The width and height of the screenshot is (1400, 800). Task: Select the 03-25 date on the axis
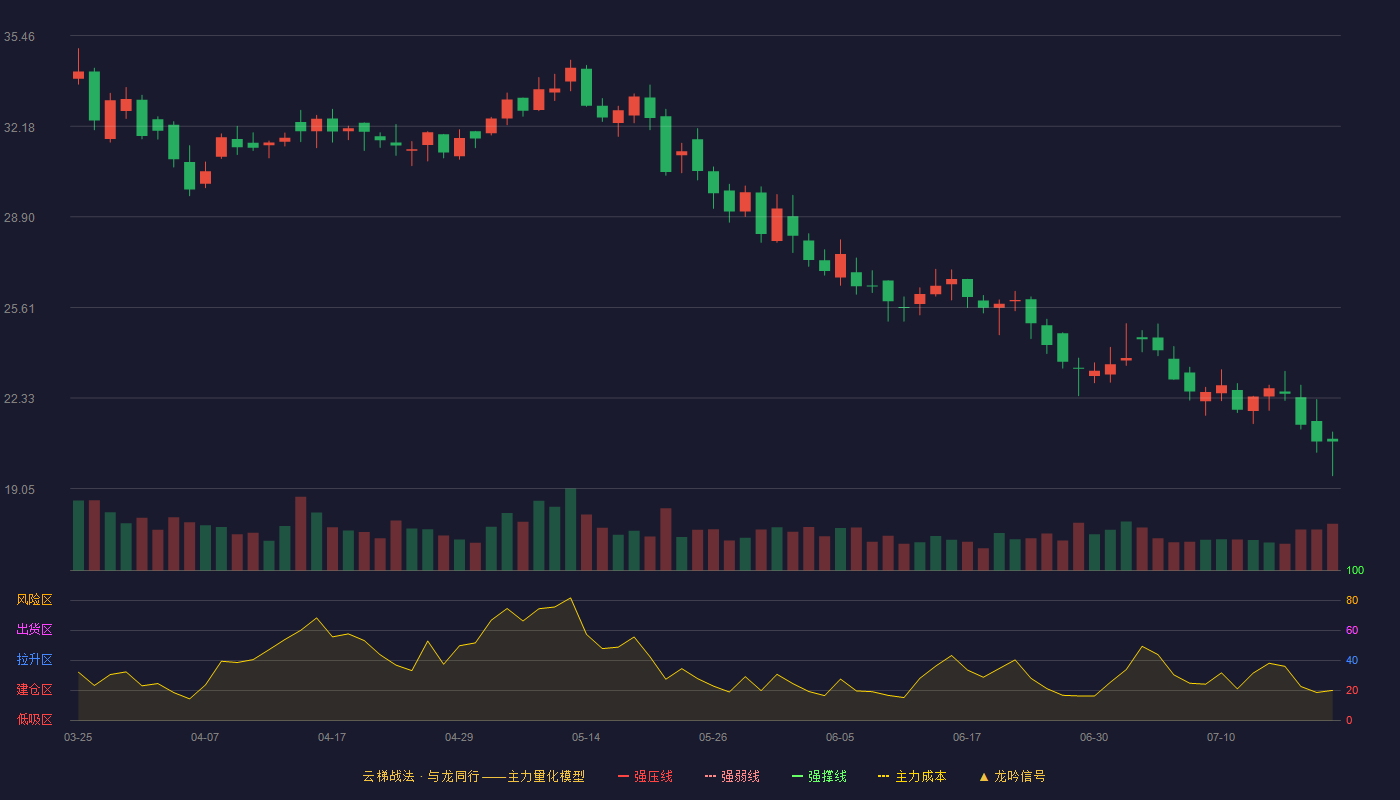78,737
